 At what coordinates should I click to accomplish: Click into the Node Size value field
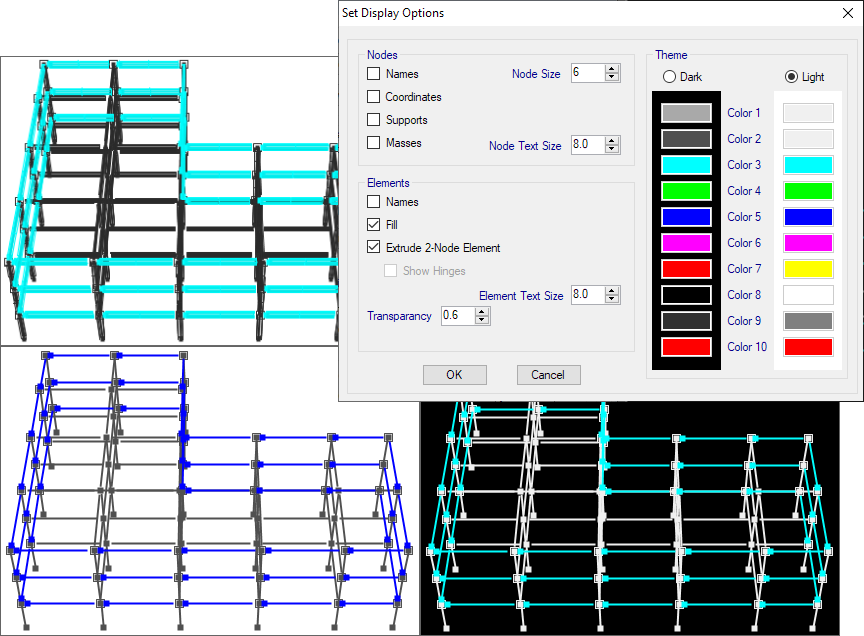(x=587, y=72)
